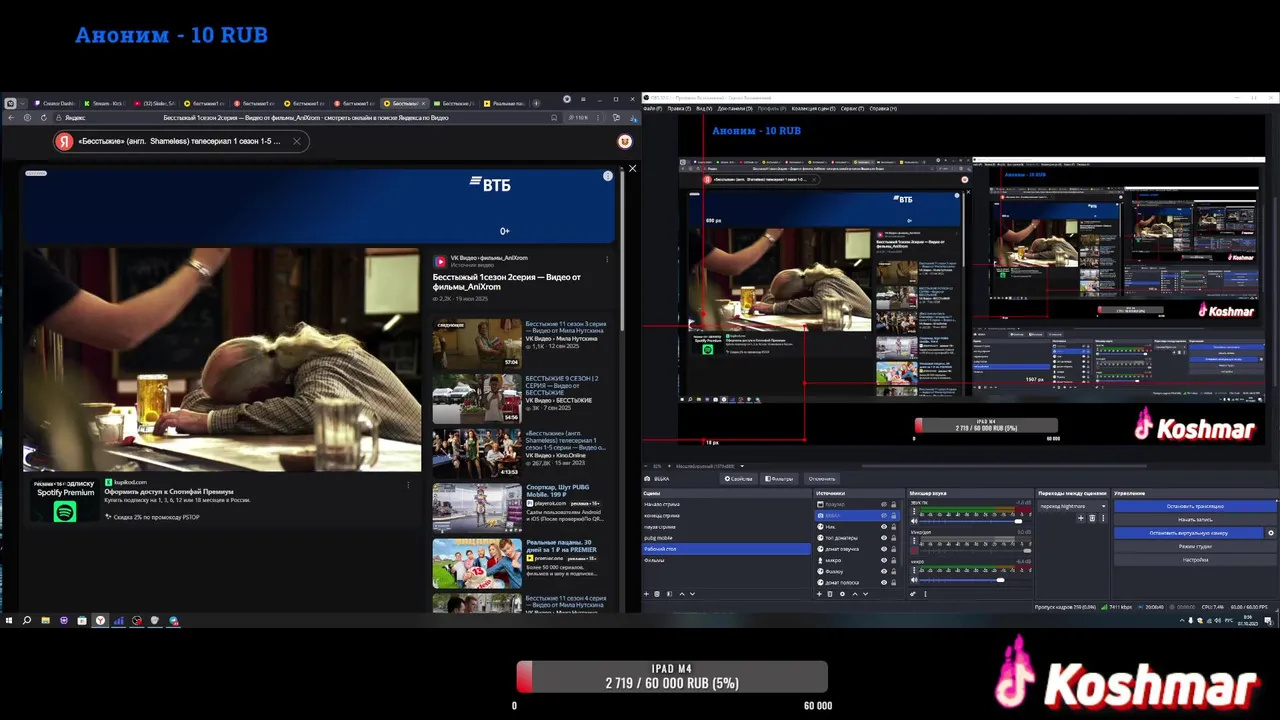Screen dimensions: 1280x720
Task: Open the OBS Studio taskbar icon
Action: click(x=137, y=620)
